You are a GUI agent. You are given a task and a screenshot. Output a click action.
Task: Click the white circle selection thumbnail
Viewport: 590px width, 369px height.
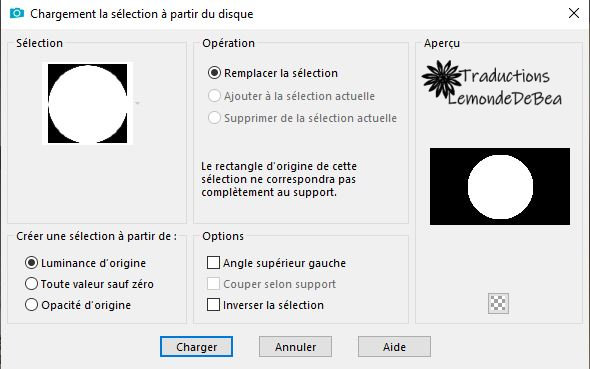(88, 103)
